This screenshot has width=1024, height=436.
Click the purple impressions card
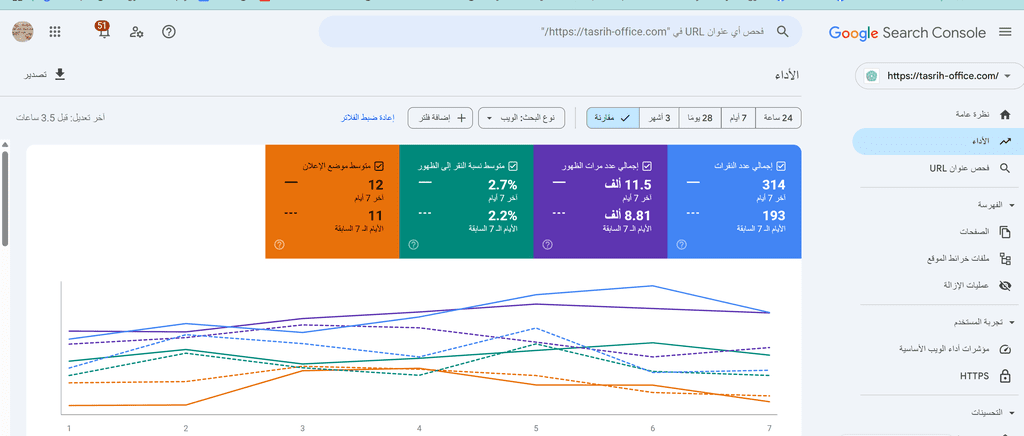(600, 202)
